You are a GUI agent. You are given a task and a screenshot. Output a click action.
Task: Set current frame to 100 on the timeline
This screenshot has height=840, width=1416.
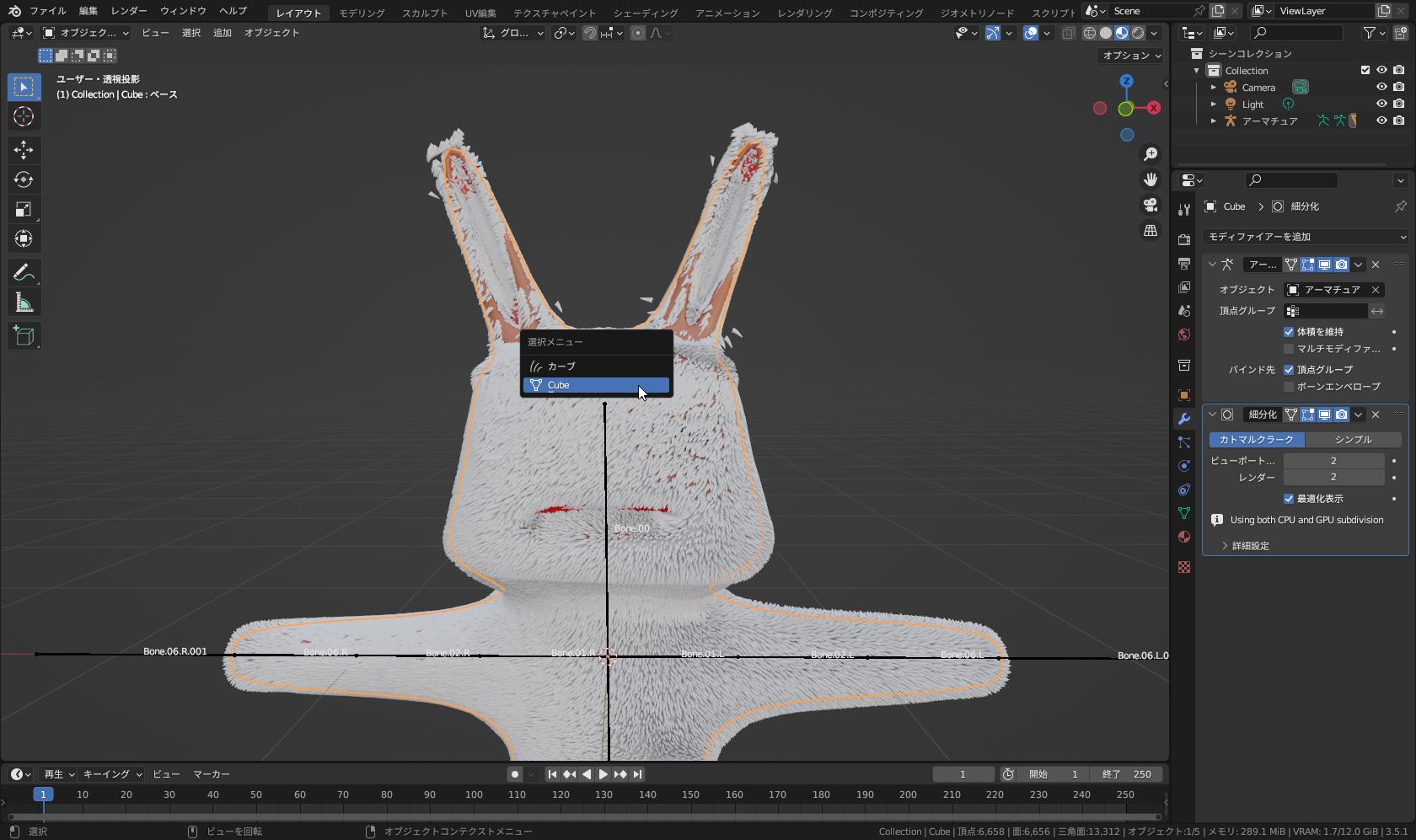coord(474,795)
